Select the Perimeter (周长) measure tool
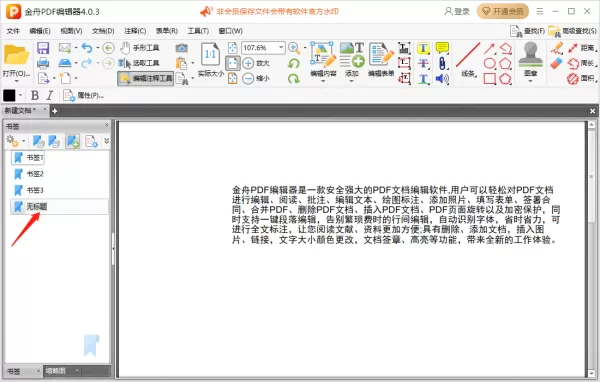Viewport: 600px width, 382px height. (582, 63)
